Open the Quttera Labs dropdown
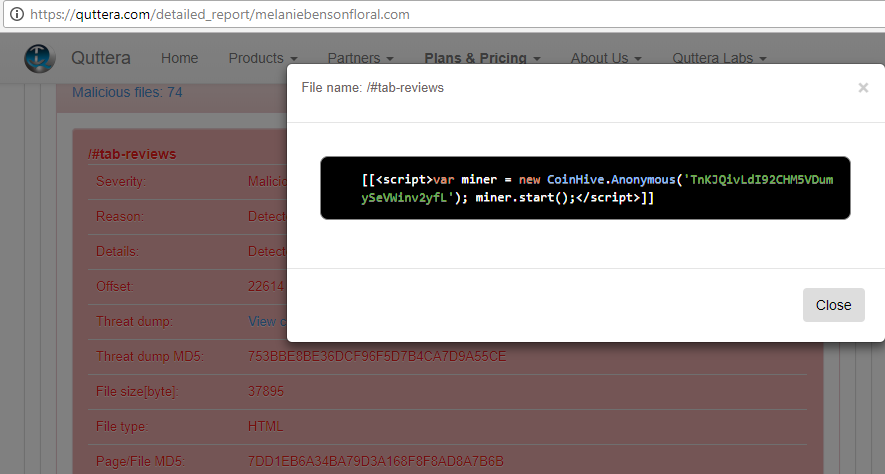 (x=719, y=58)
